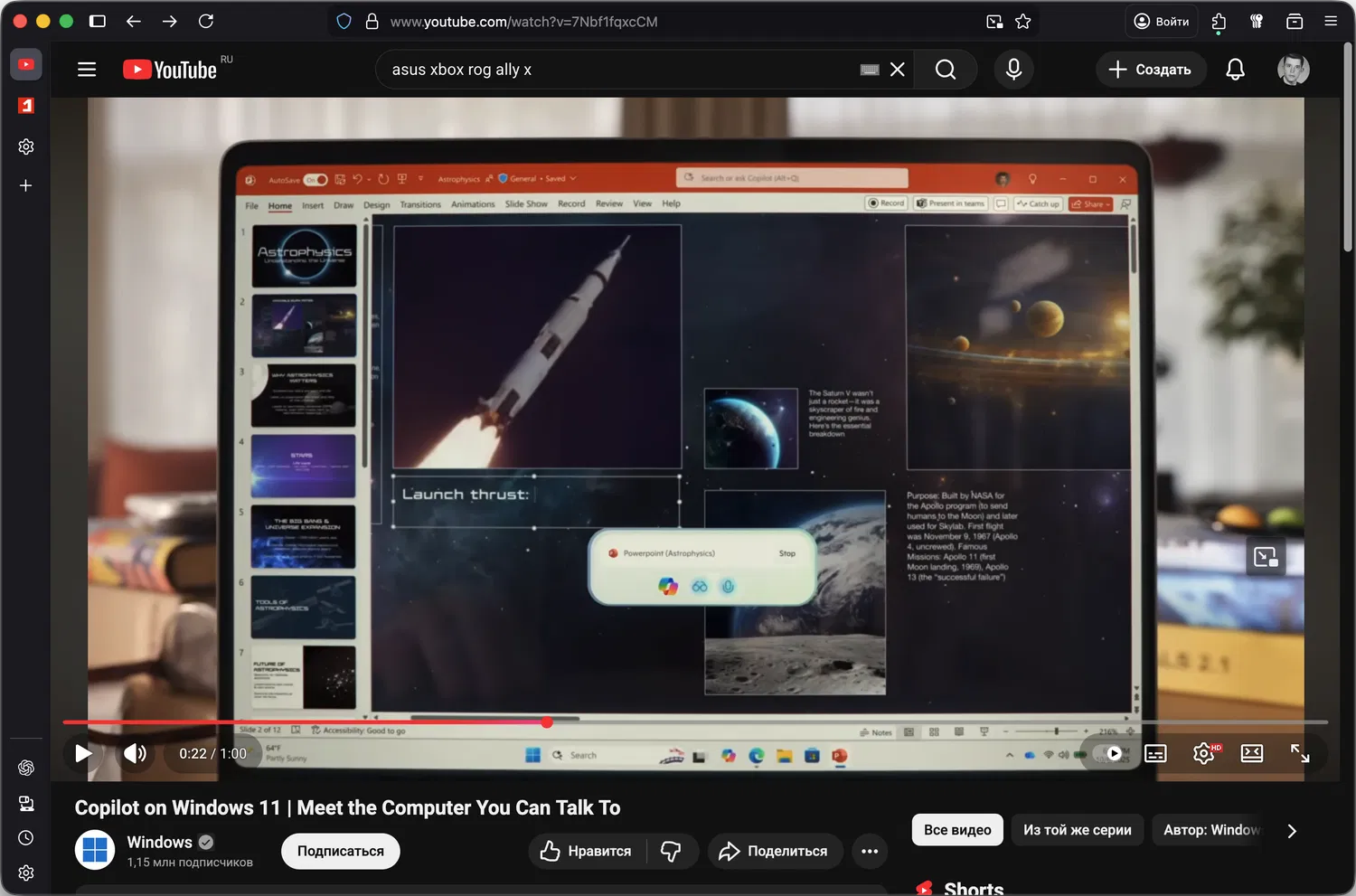The height and width of the screenshot is (896, 1356).
Task: Subscribe with the Подписаться button
Action: tap(341, 851)
